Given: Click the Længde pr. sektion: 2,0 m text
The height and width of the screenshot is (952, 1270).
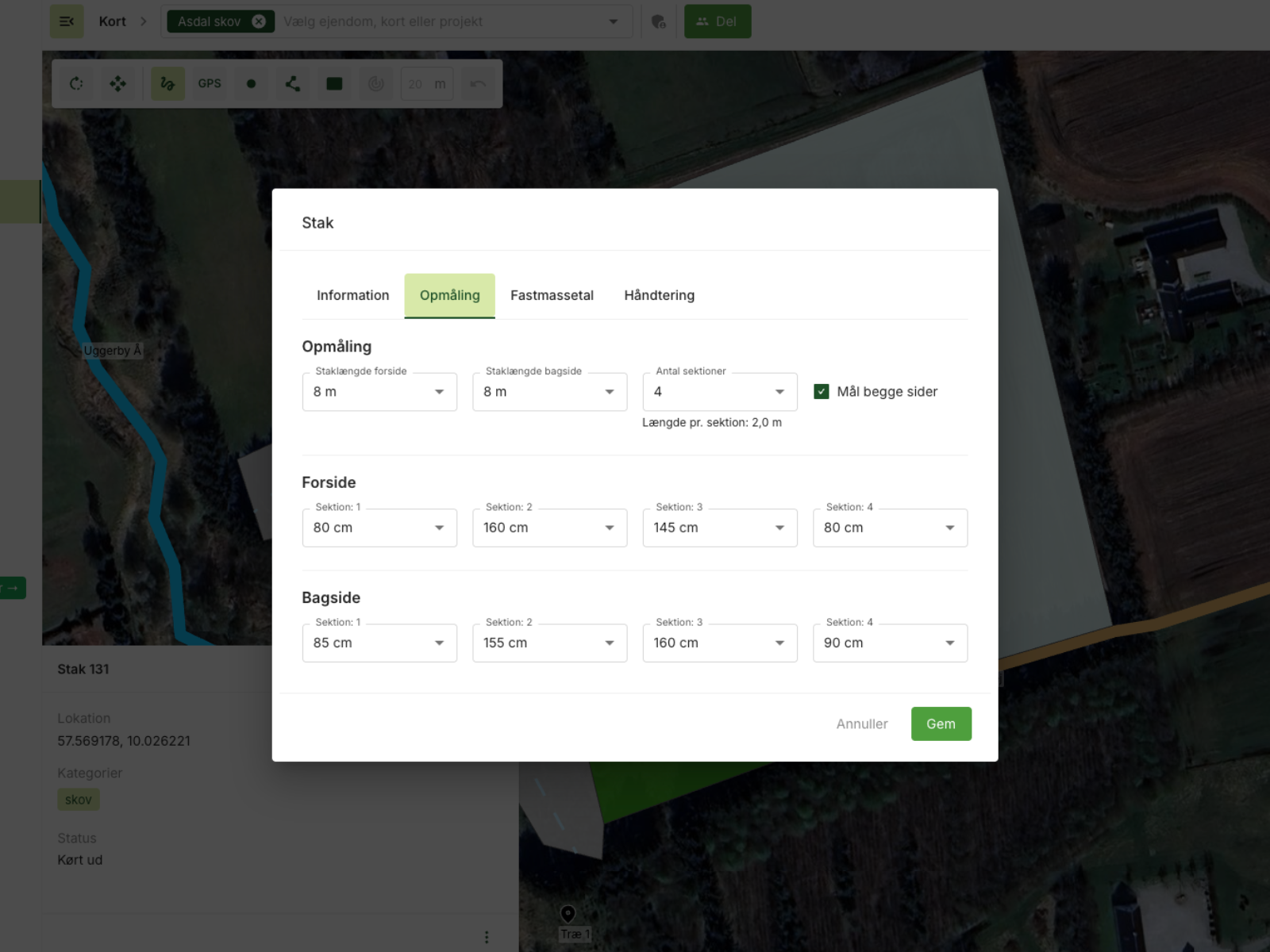Looking at the screenshot, I should (x=712, y=422).
